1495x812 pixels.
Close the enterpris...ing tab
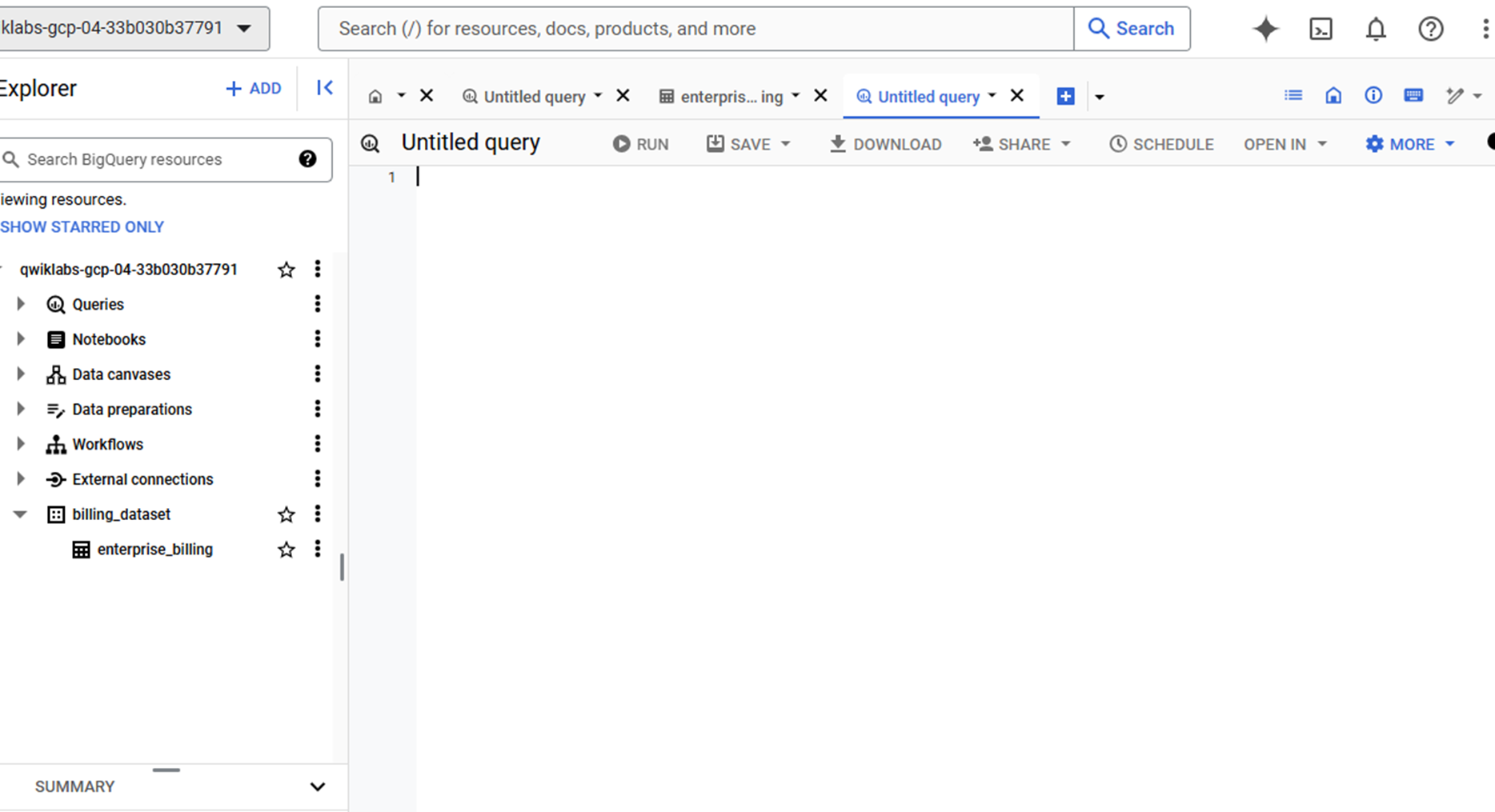820,96
